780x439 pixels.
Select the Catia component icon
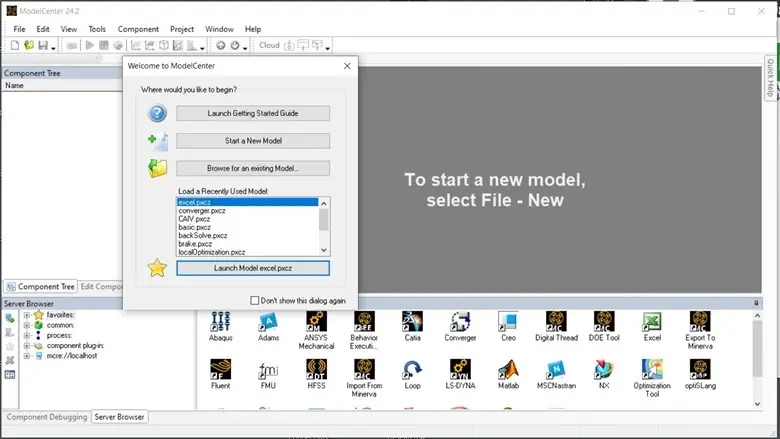(x=412, y=322)
